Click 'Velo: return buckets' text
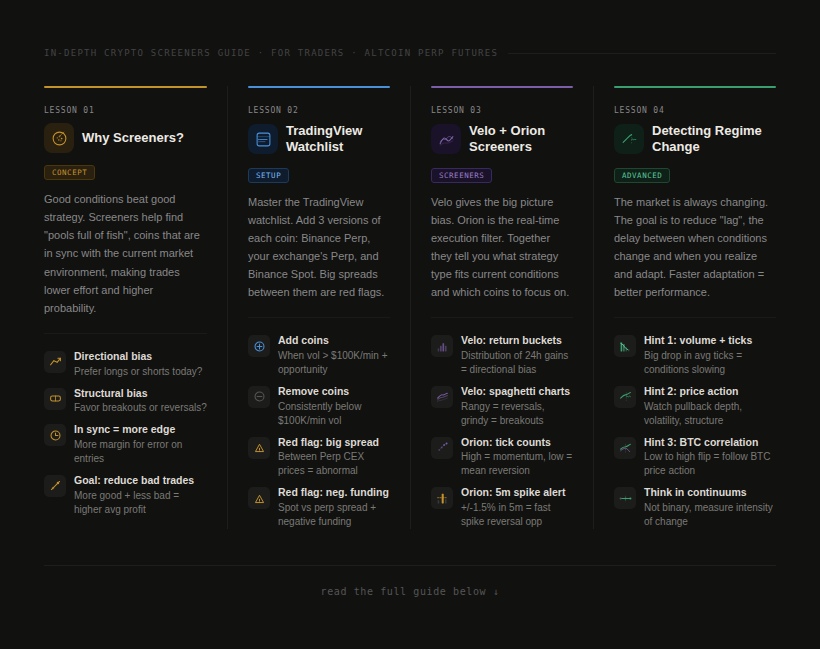Viewport: 820px width, 649px height. (511, 340)
